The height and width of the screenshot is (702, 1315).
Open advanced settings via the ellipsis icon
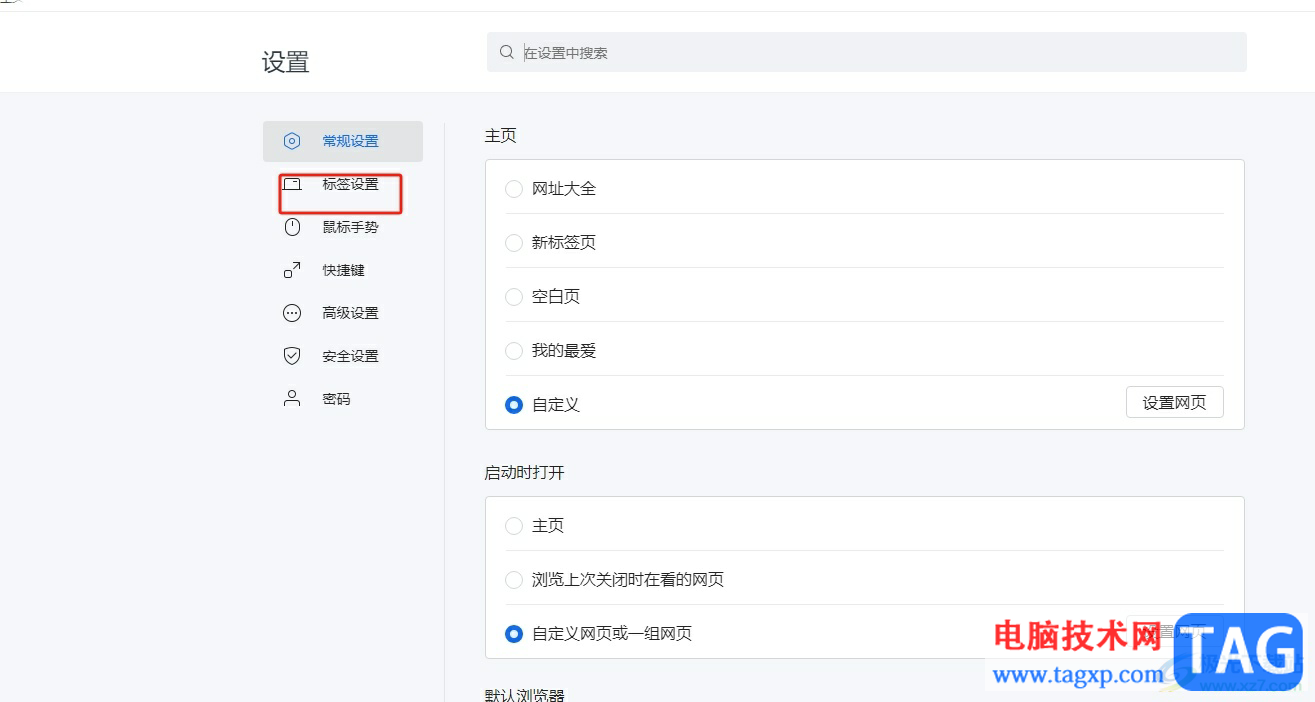click(x=291, y=313)
